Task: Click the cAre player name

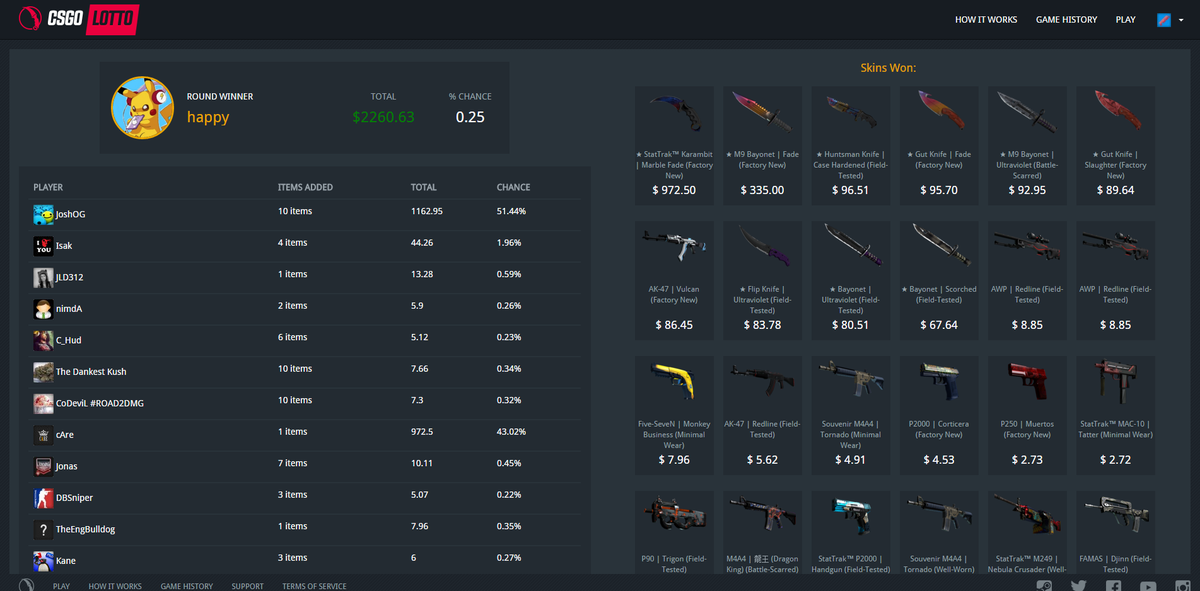Action: pyautogui.click(x=65, y=435)
